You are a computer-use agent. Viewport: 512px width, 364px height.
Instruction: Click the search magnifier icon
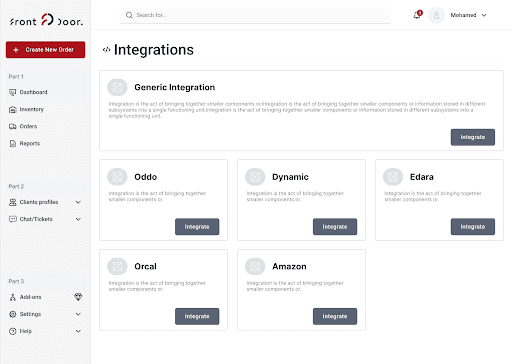tap(129, 15)
